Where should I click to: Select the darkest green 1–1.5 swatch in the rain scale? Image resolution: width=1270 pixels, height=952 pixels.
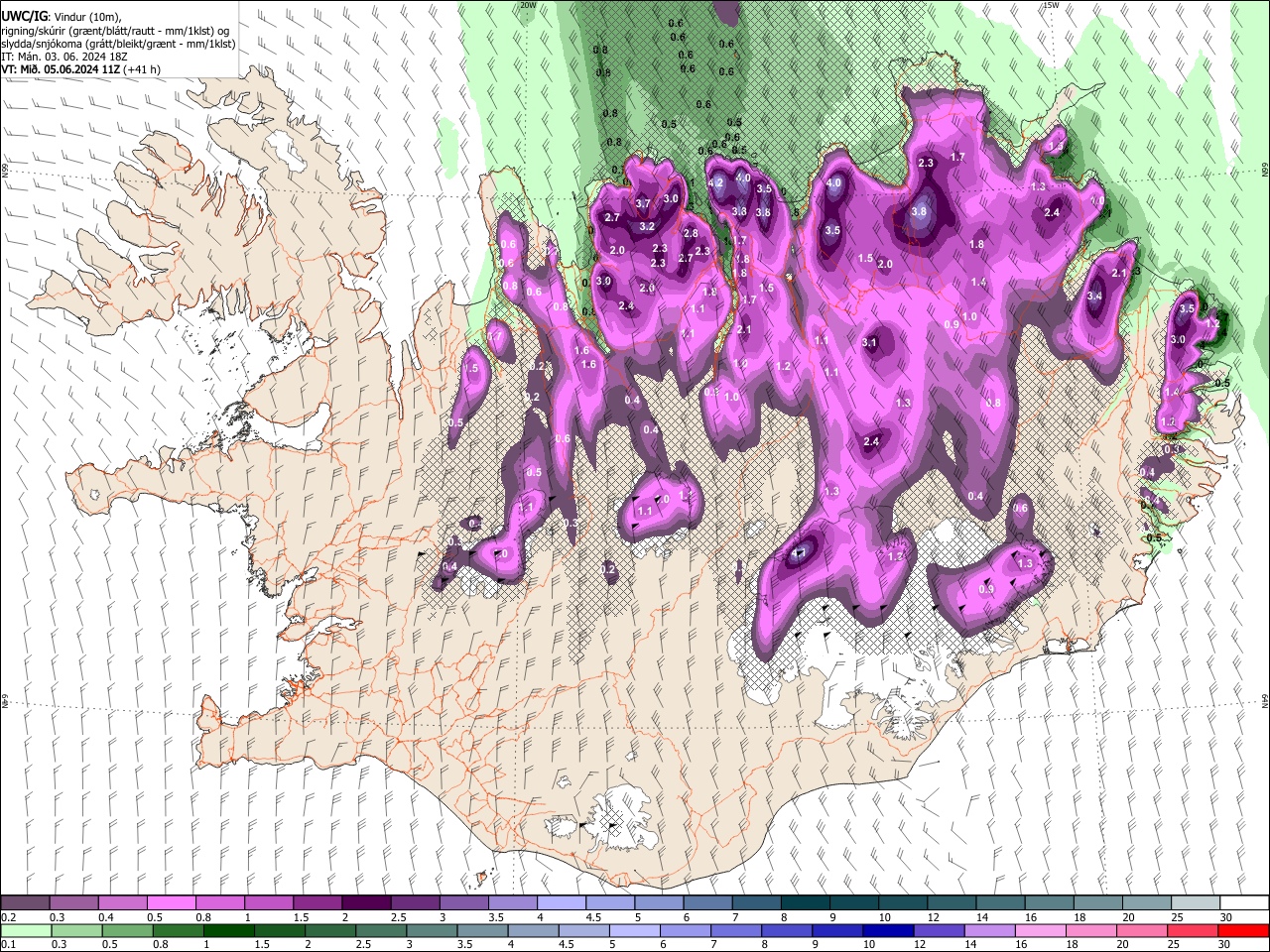pyautogui.click(x=229, y=930)
